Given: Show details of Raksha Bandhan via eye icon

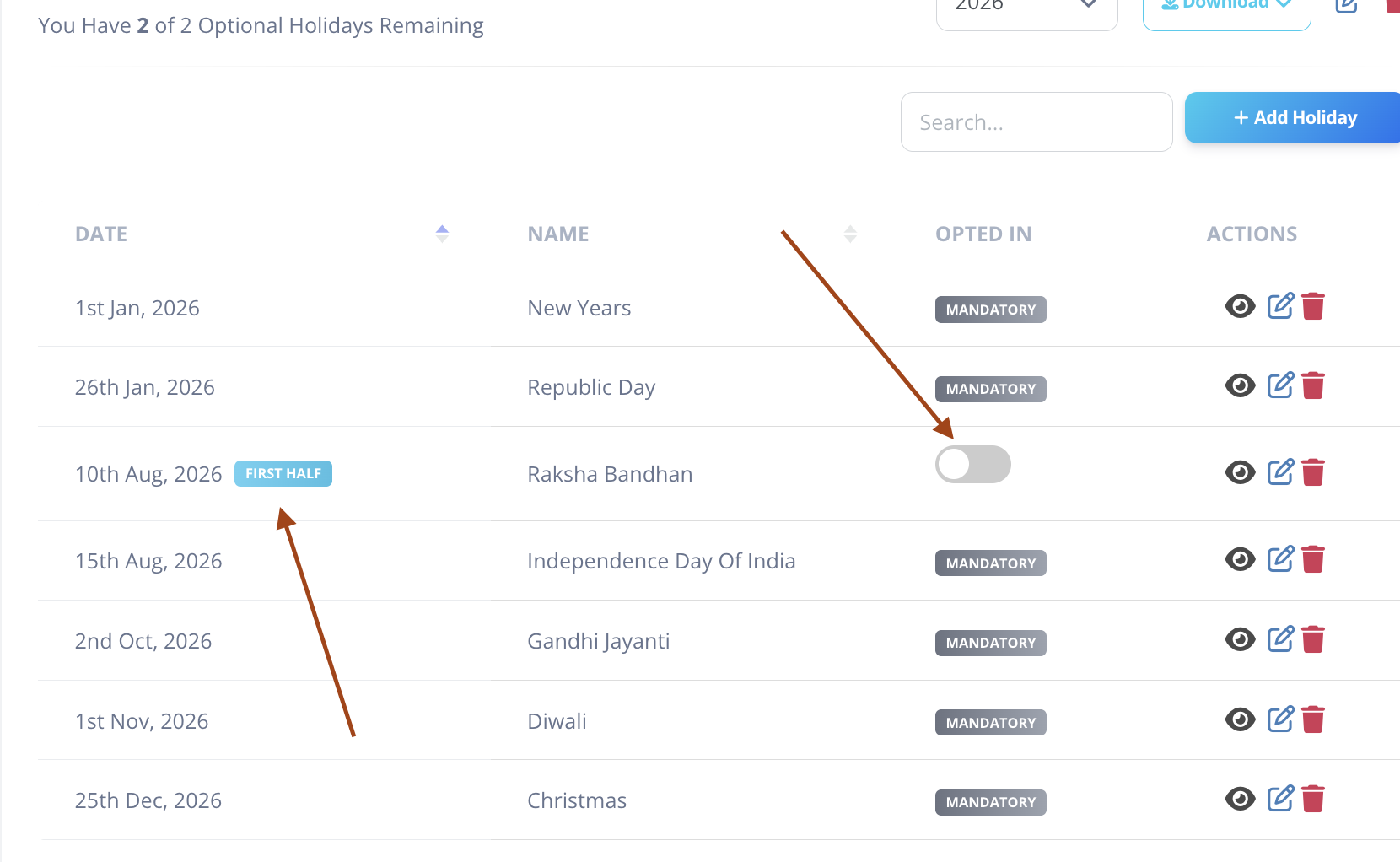Looking at the screenshot, I should (1240, 472).
